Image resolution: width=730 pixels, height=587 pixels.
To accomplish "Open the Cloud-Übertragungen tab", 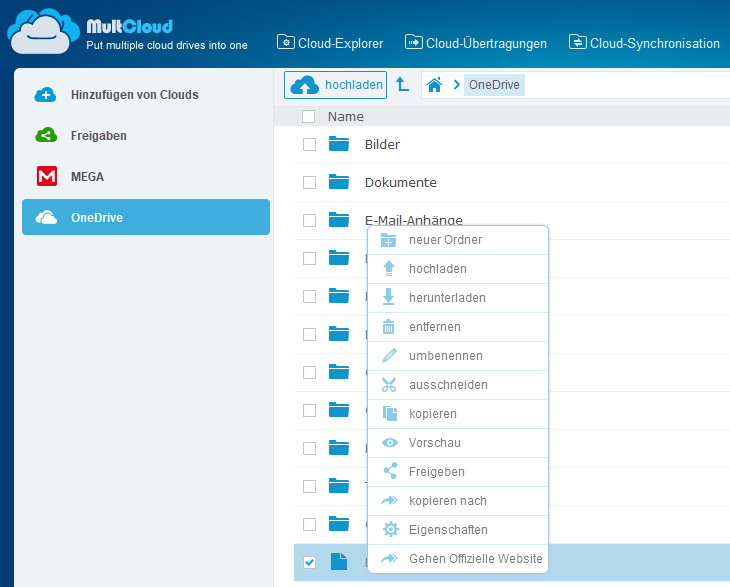I will 475,43.
